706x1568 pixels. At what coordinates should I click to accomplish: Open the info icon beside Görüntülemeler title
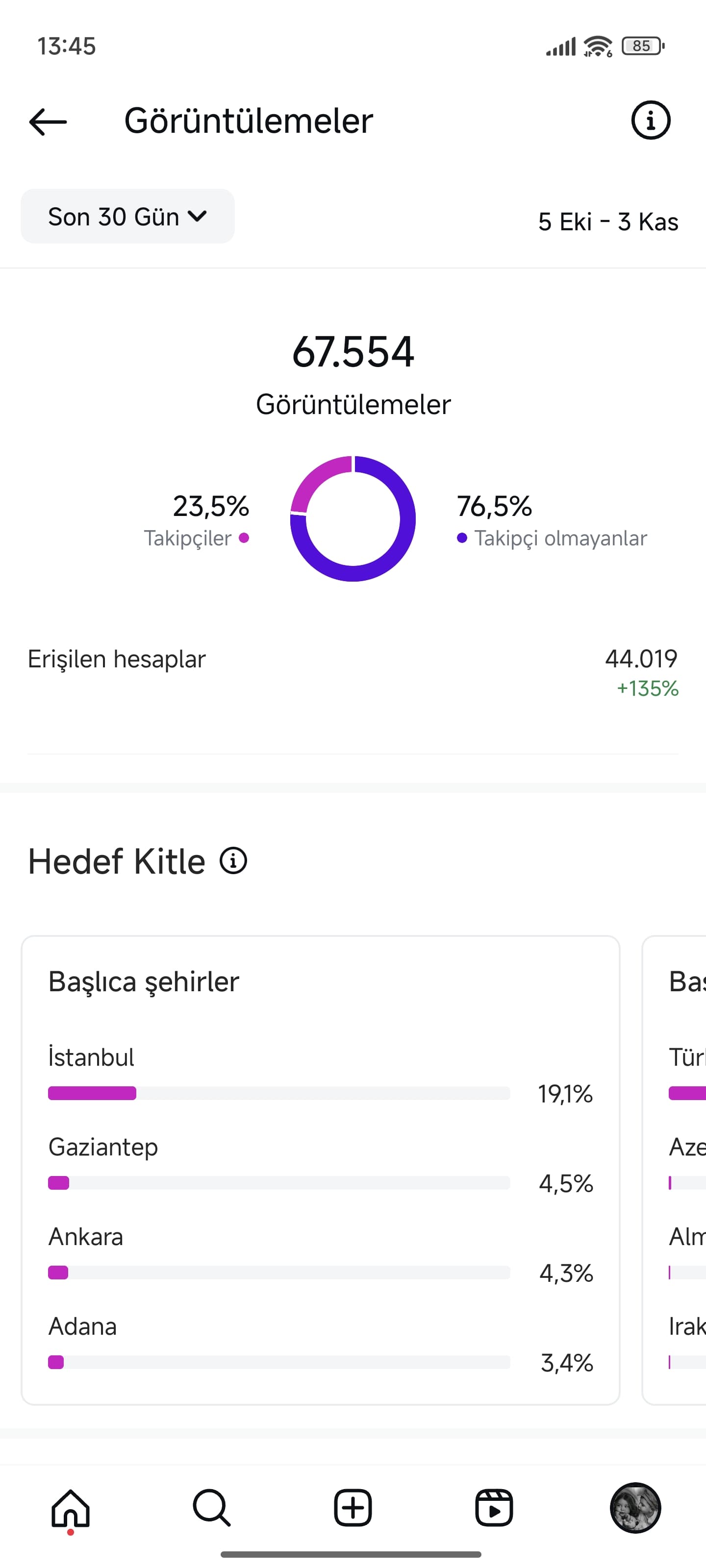(x=651, y=121)
